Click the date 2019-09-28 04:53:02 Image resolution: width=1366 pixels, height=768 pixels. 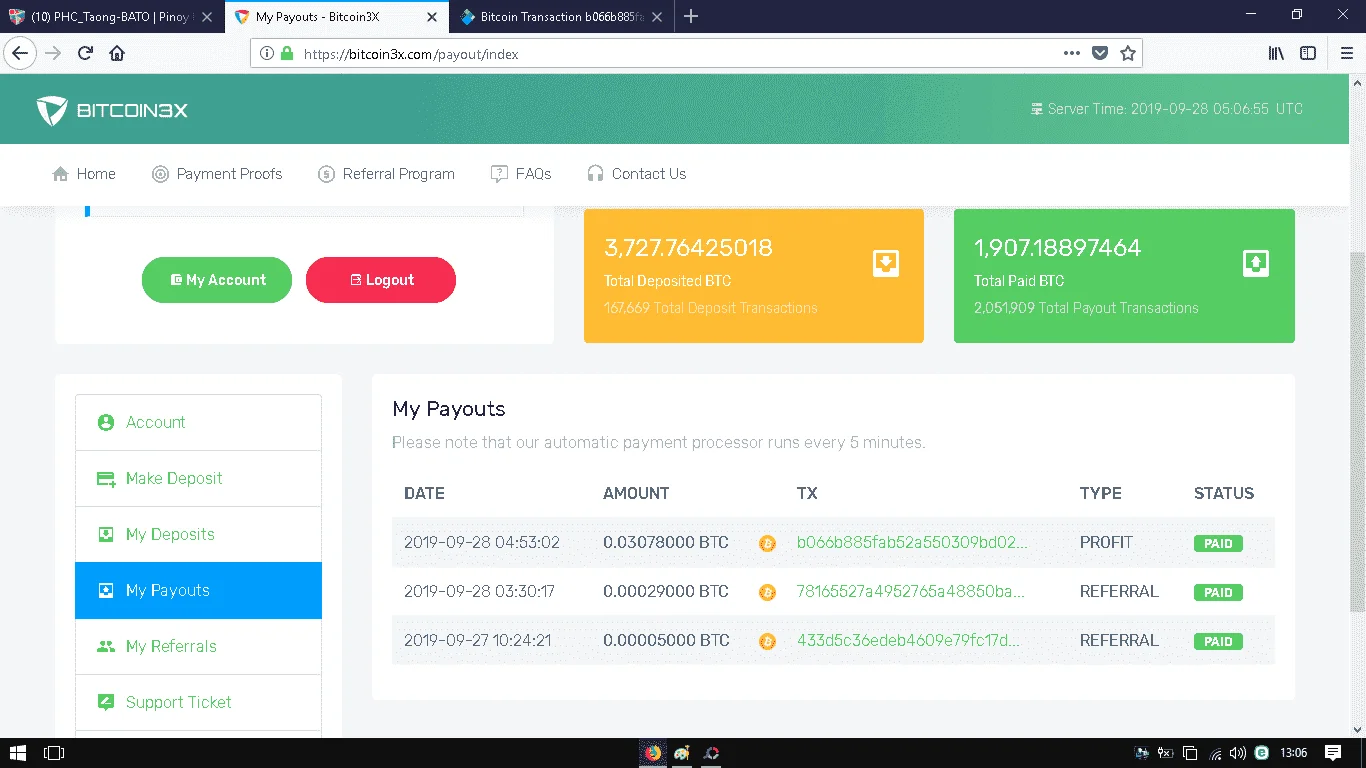(482, 543)
